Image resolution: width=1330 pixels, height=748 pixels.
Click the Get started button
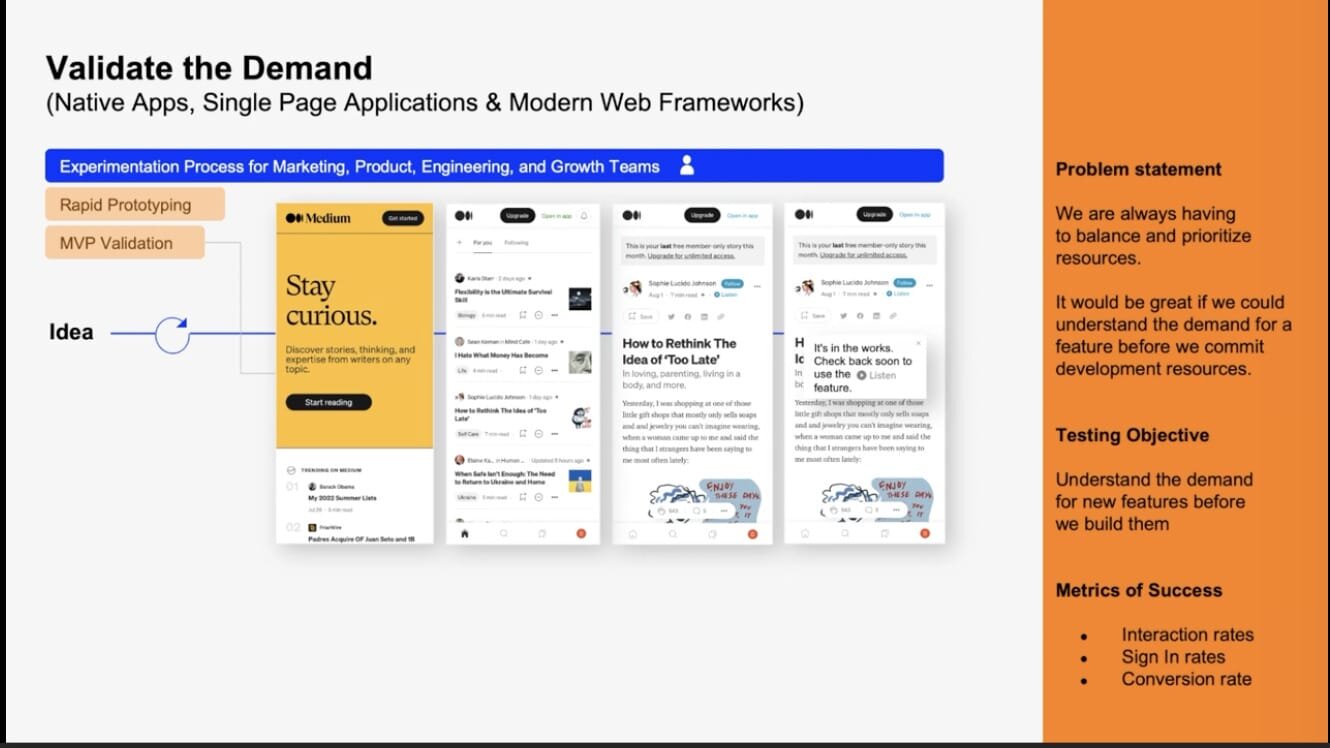pos(402,218)
